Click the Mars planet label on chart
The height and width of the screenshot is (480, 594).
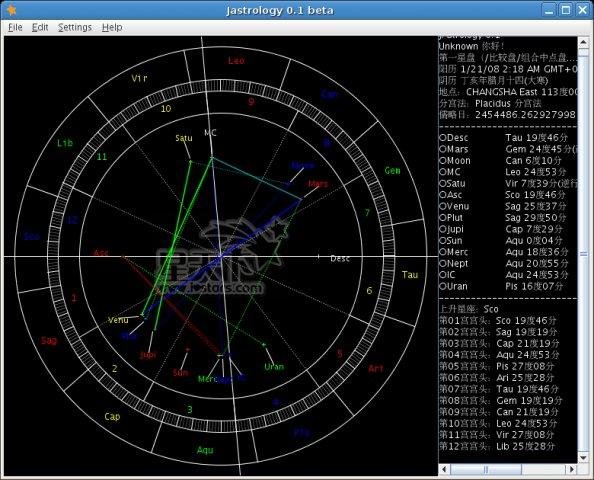click(x=318, y=184)
